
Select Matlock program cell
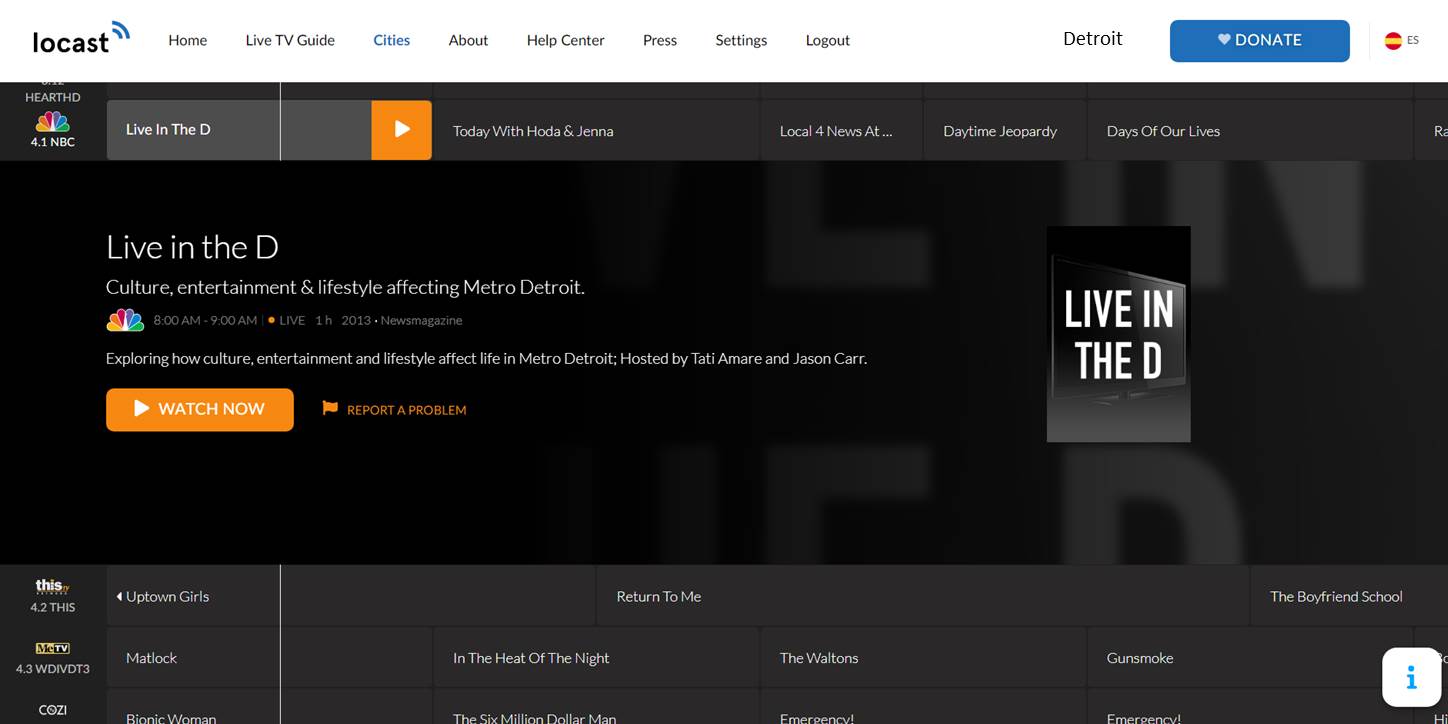pyautogui.click(x=269, y=658)
